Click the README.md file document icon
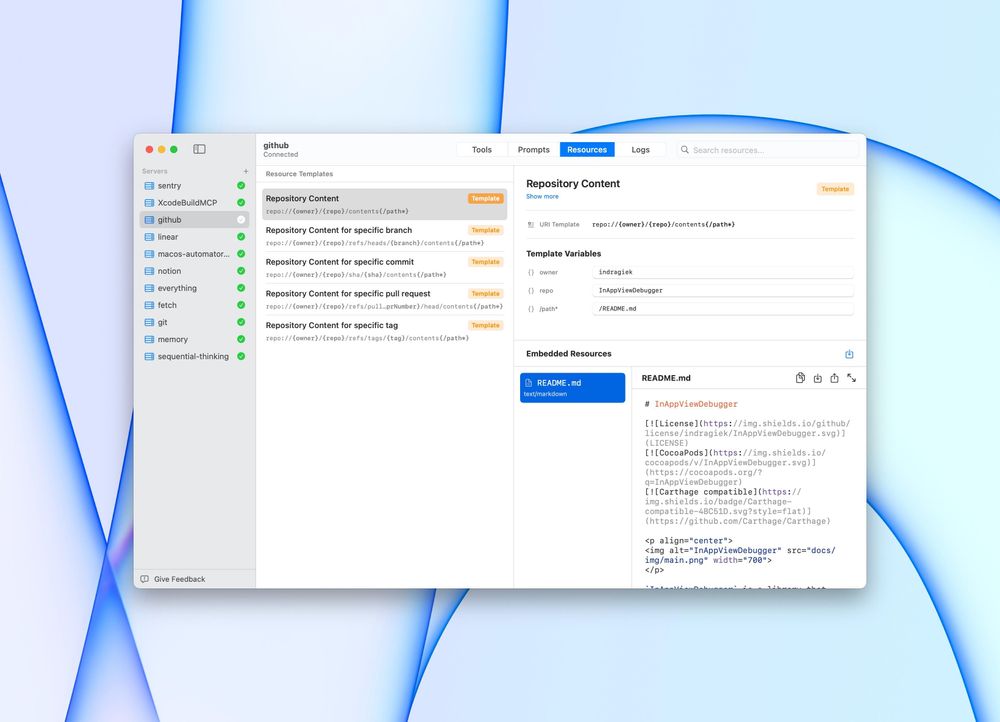This screenshot has height=722, width=1000. [x=528, y=383]
